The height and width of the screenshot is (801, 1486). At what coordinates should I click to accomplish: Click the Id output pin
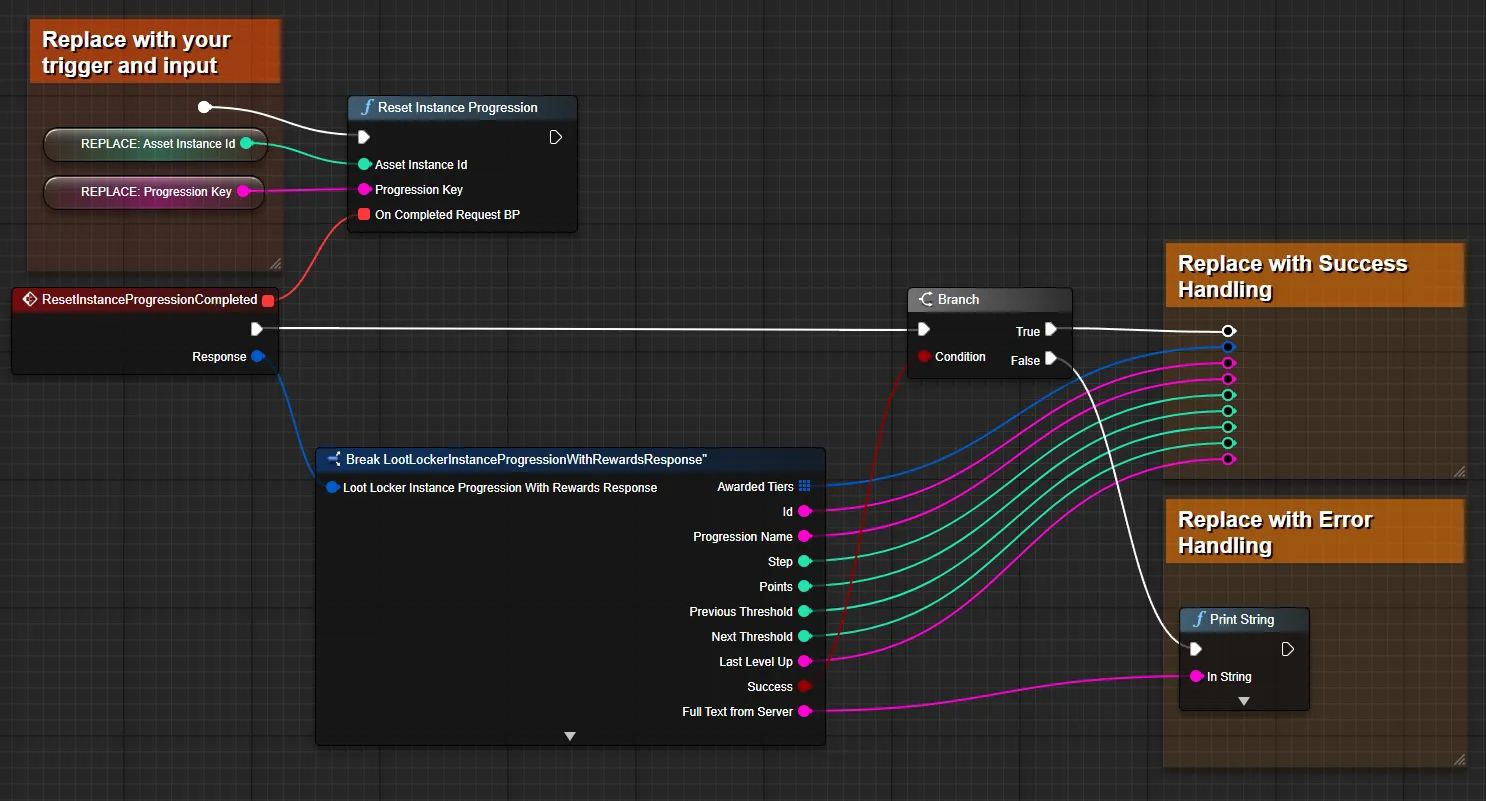pos(804,512)
